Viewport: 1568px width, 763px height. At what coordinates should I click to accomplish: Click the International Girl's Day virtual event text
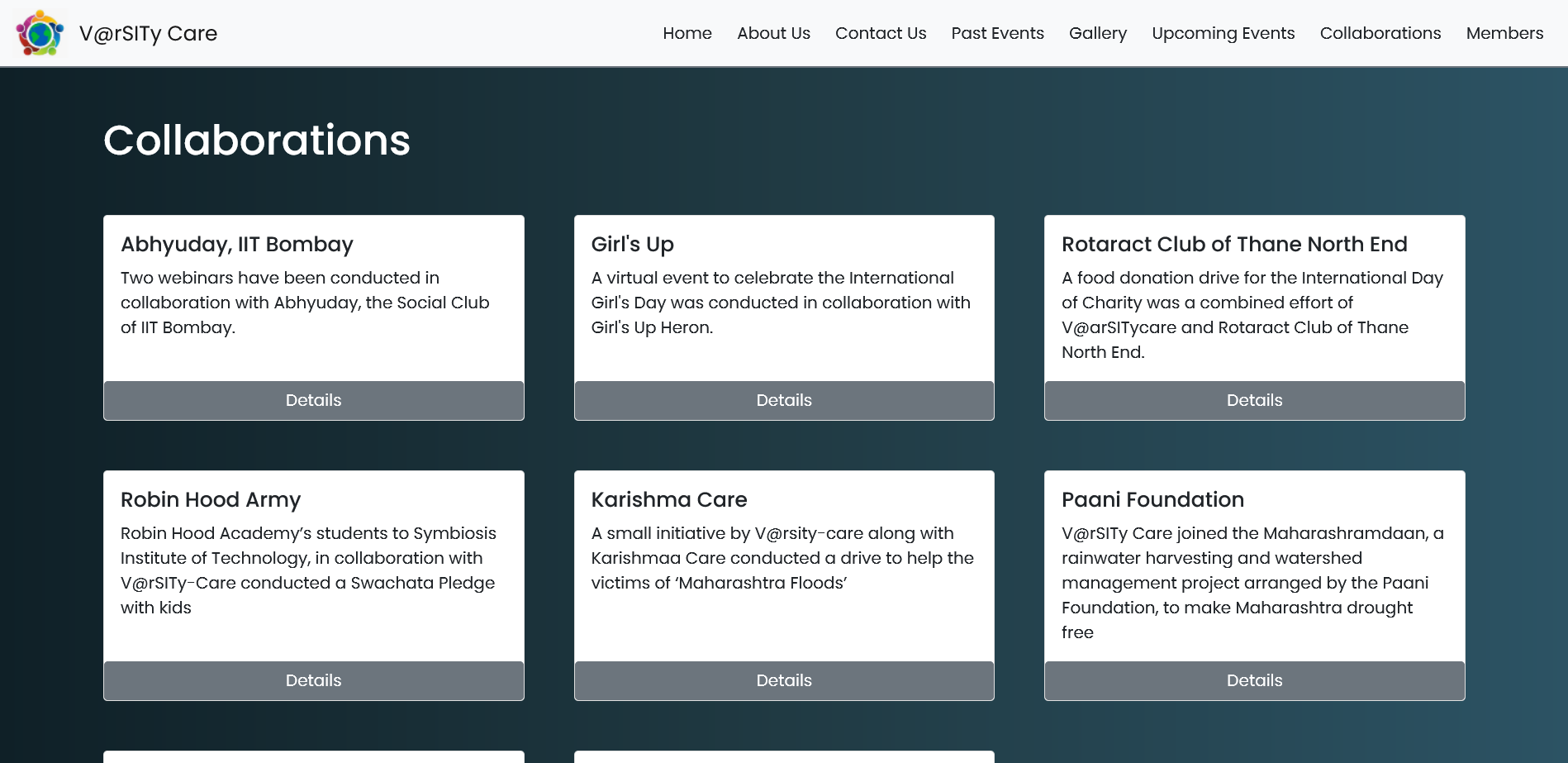(x=781, y=303)
